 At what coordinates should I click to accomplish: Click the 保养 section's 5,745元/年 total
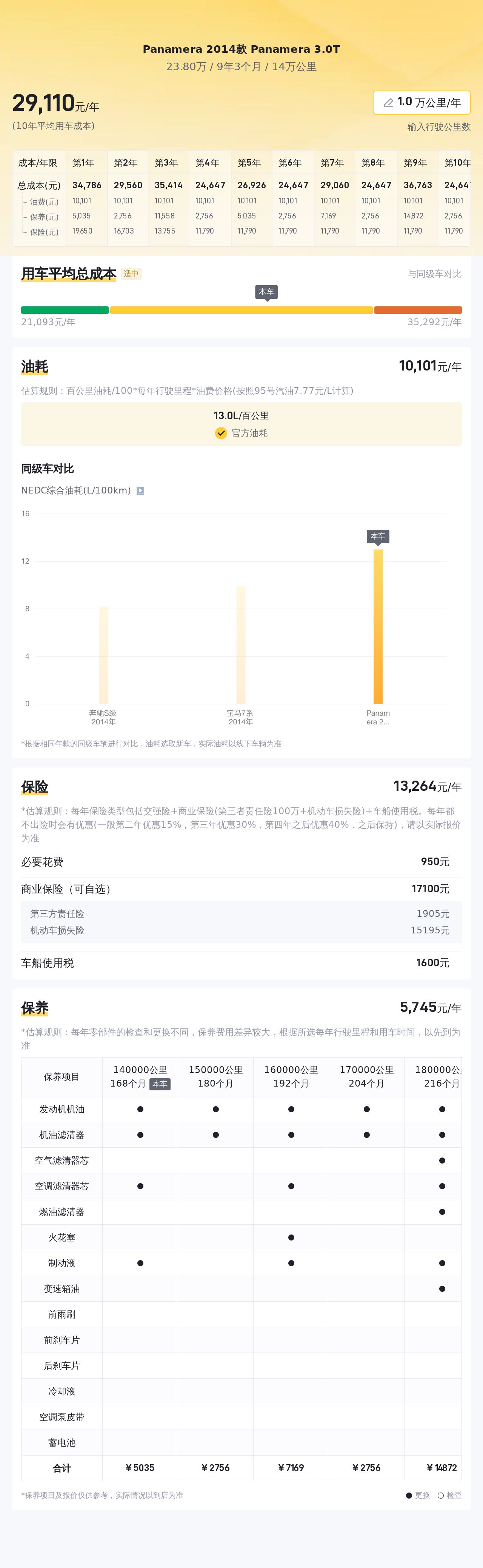click(x=431, y=1007)
